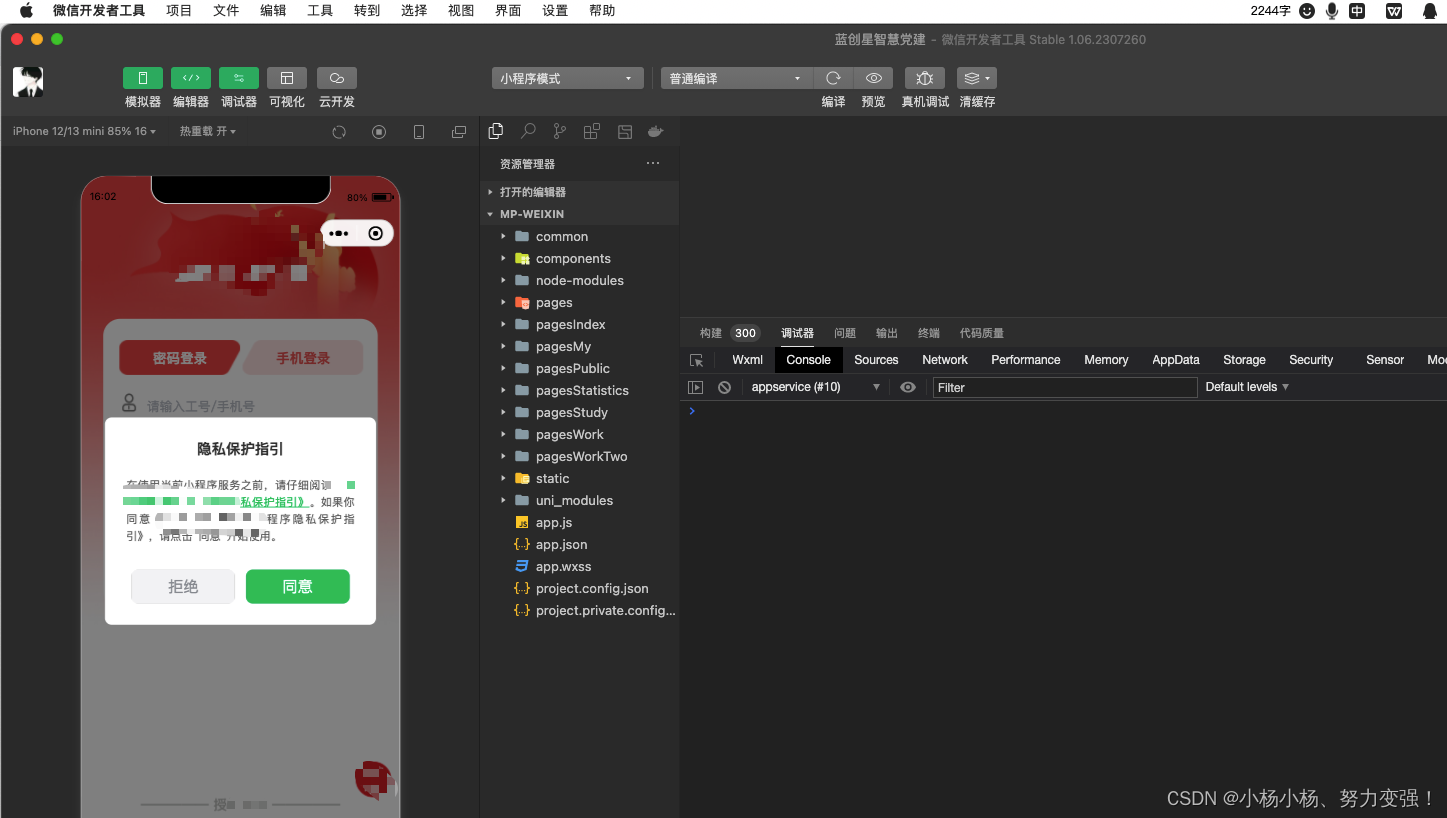Click the compile refresh icon
Screen dimensions: 1447x818
pyautogui.click(x=833, y=78)
